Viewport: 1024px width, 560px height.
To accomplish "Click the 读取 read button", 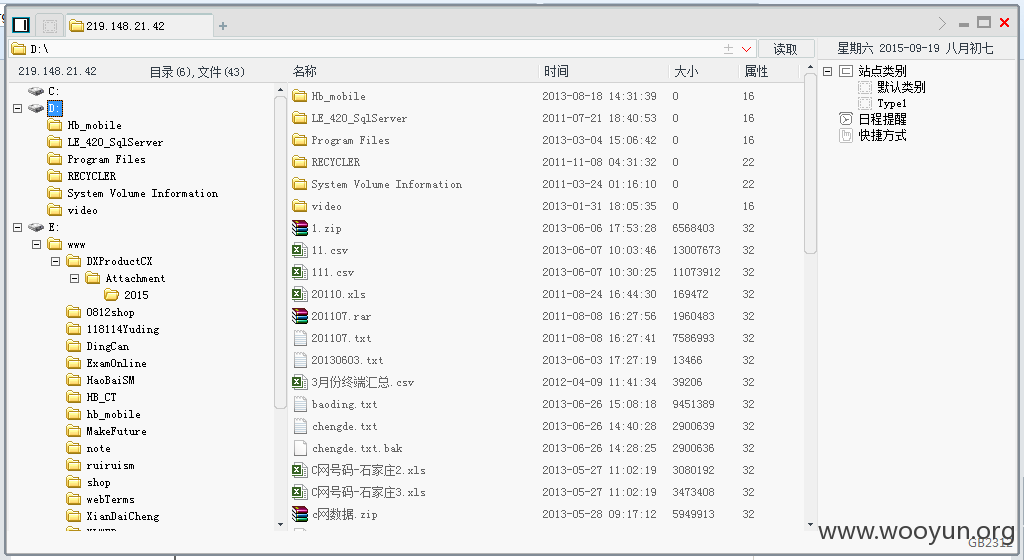I will (x=786, y=49).
